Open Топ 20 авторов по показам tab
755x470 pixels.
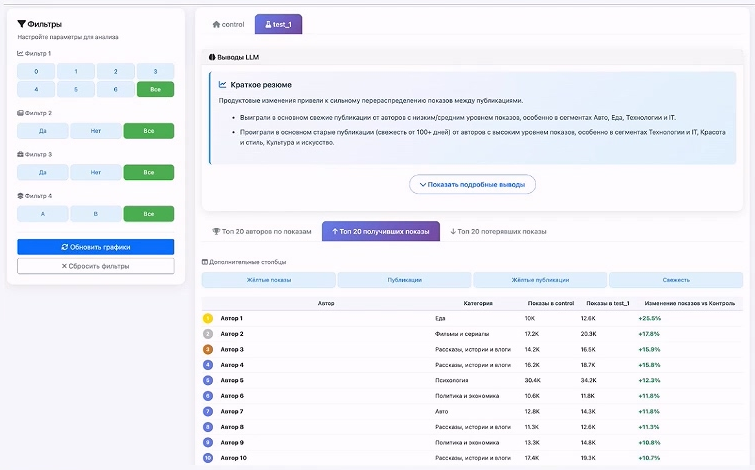click(x=262, y=232)
